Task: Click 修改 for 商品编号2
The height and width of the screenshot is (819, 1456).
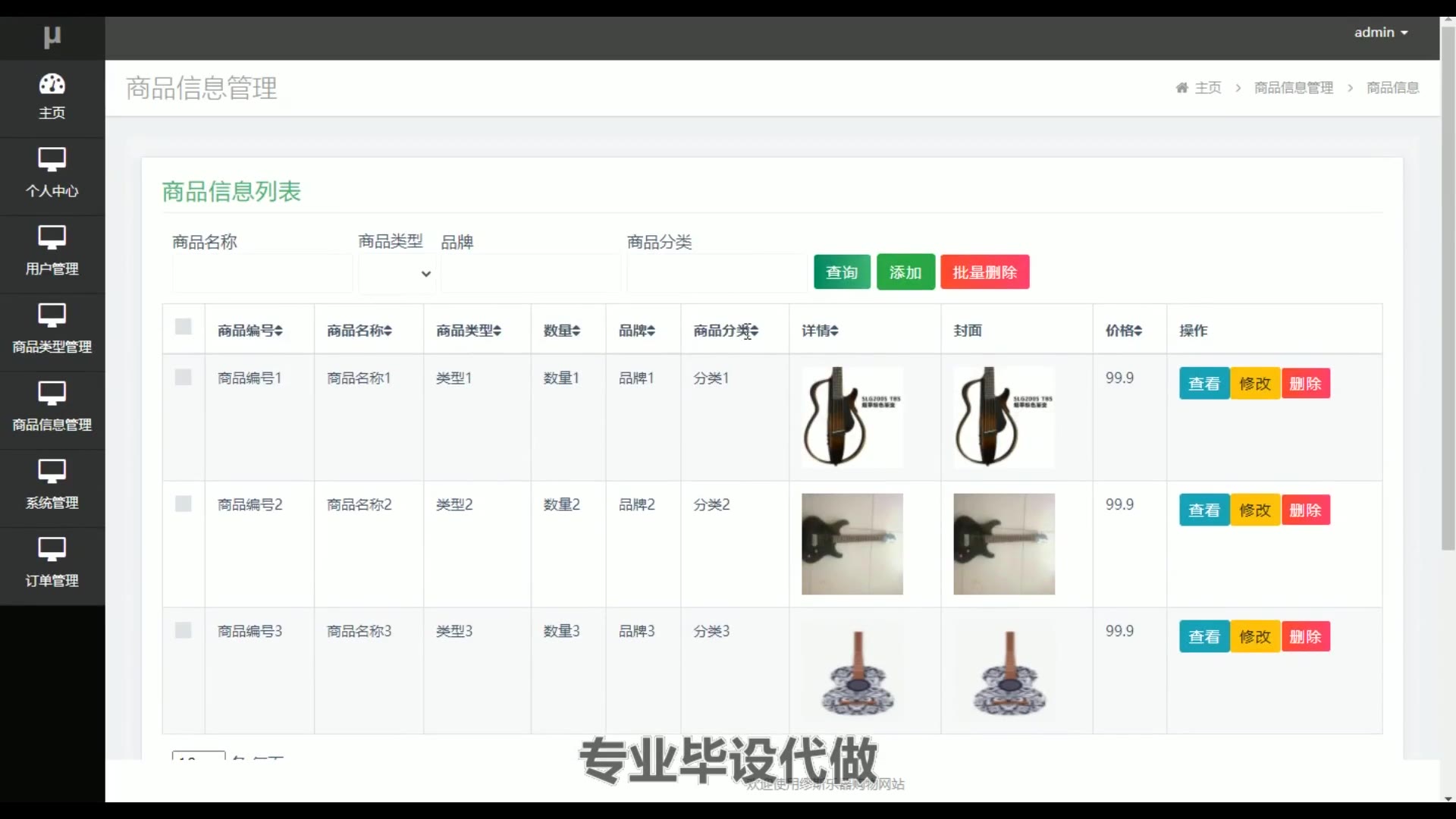Action: [1255, 510]
